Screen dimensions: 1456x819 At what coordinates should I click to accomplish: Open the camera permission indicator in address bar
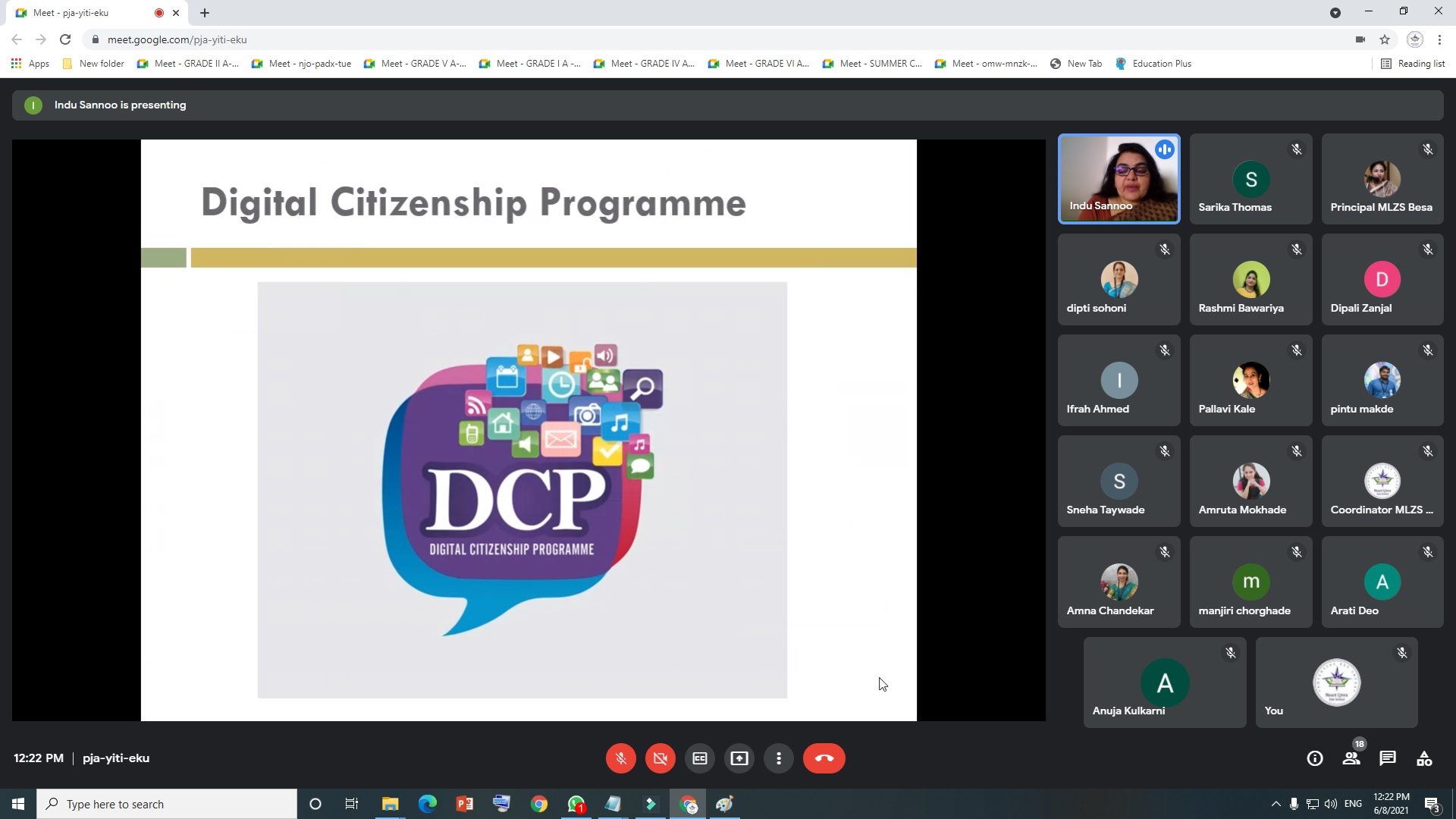point(1360,39)
